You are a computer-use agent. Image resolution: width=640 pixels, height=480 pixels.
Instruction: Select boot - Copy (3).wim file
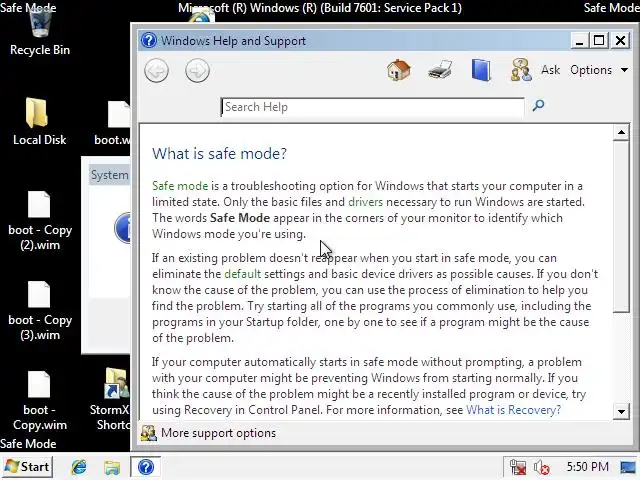coord(40,311)
